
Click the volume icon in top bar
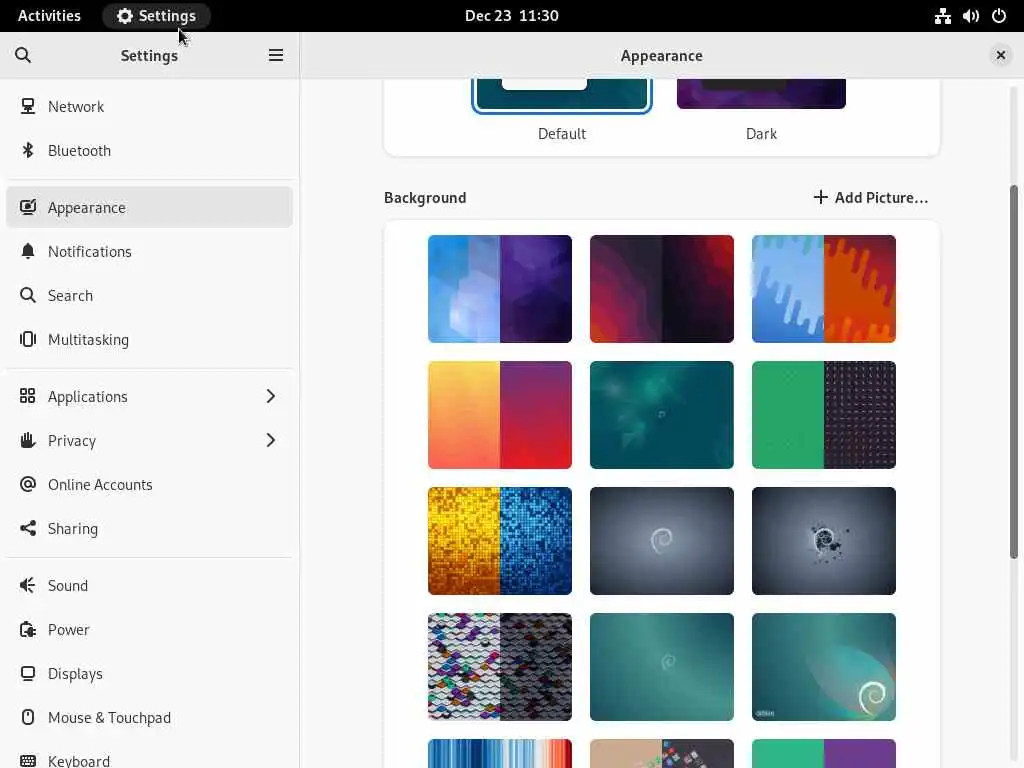(970, 16)
